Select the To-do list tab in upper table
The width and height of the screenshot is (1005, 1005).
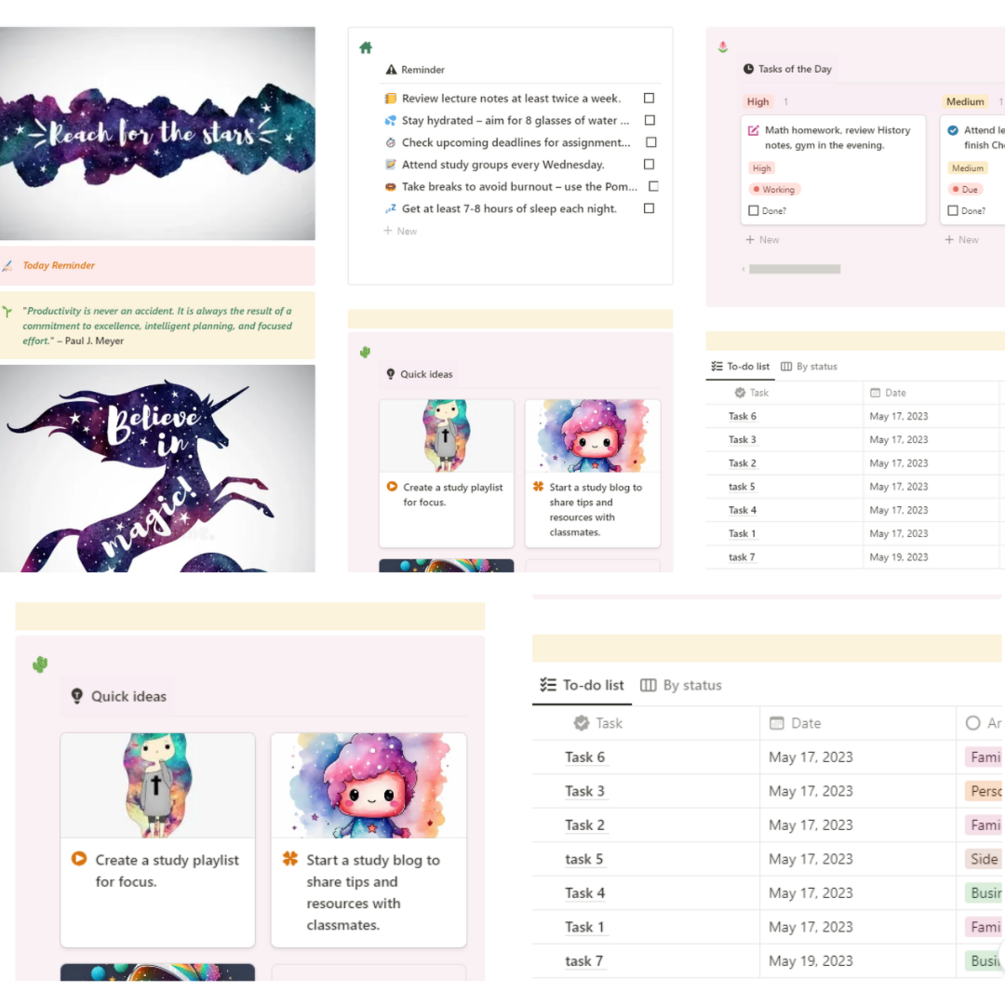point(740,367)
